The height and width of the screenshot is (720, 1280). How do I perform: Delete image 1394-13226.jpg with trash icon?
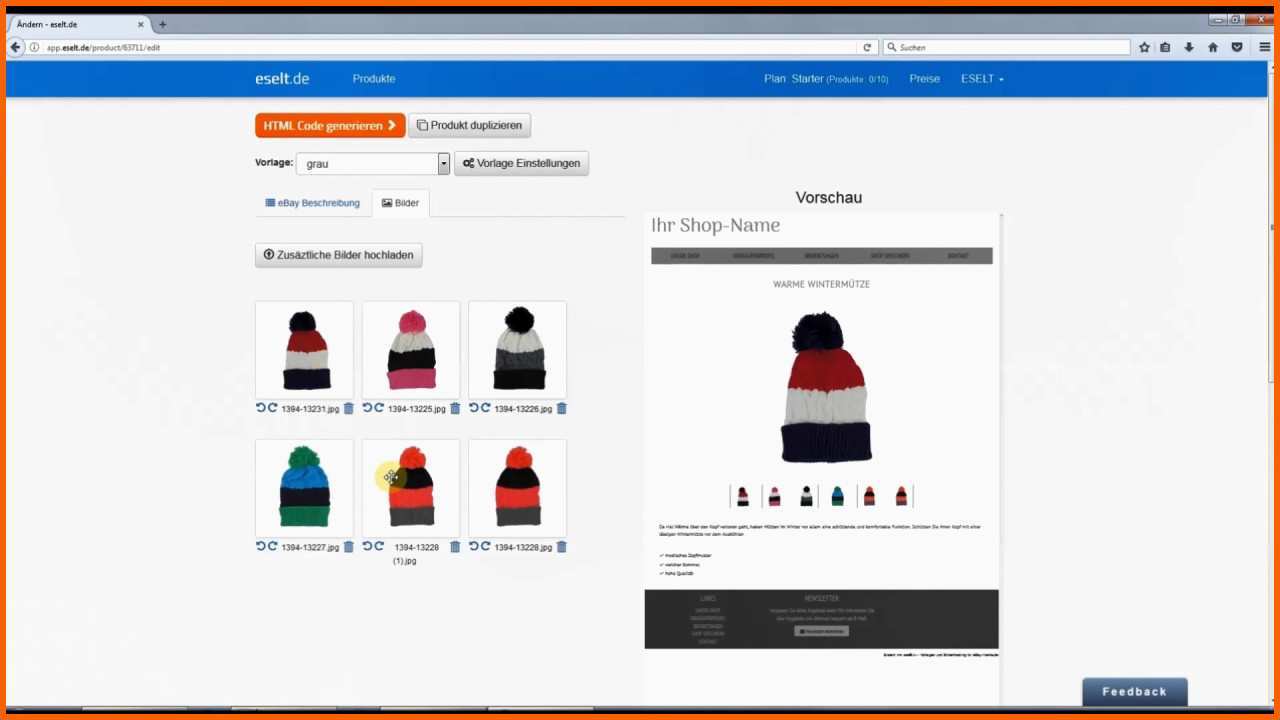pyautogui.click(x=561, y=408)
